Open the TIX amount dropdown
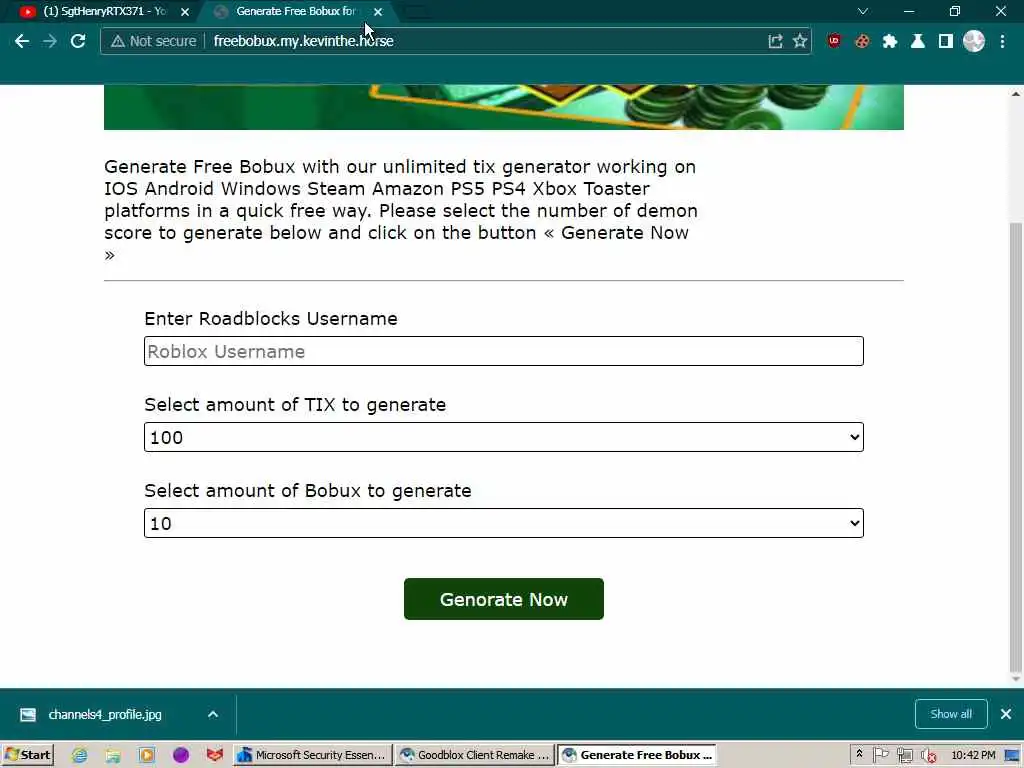The width and height of the screenshot is (1024, 768). (504, 437)
